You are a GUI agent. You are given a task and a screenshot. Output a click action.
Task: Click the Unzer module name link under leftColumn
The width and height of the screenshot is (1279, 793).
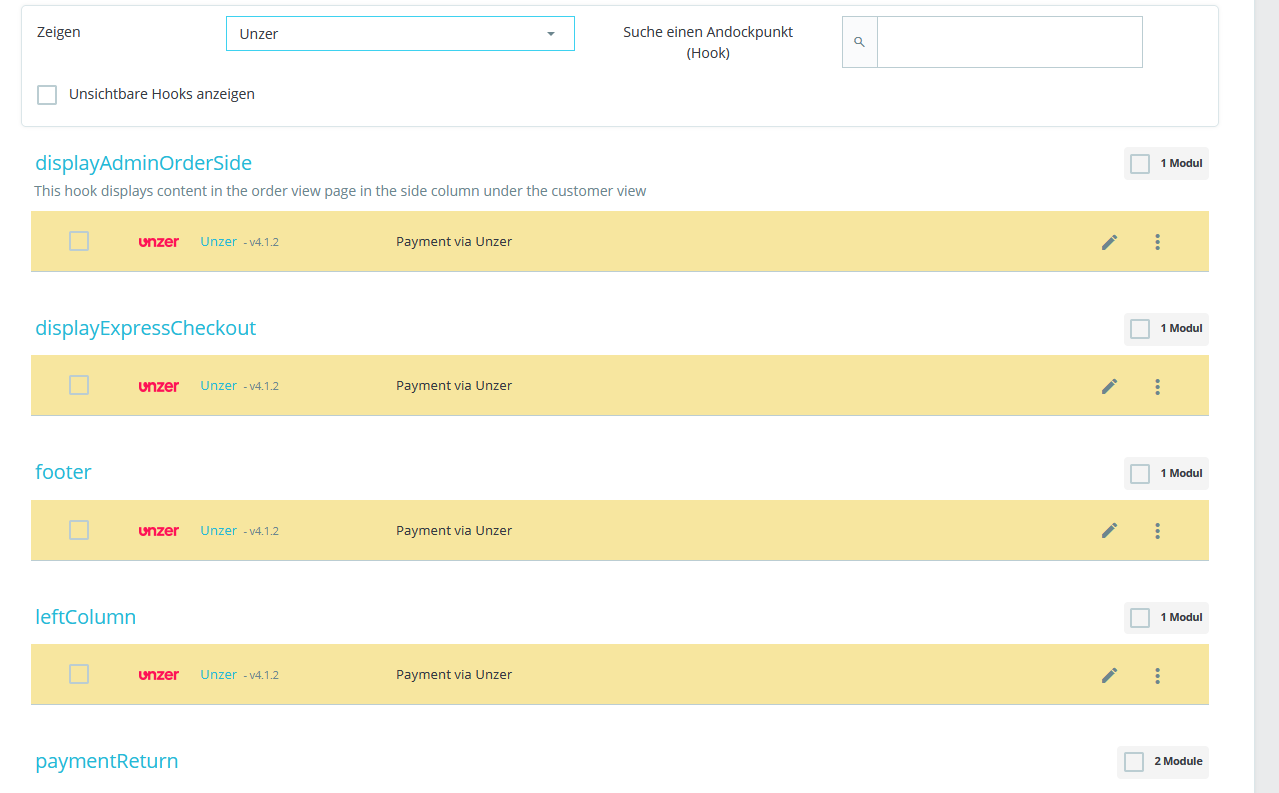point(219,674)
